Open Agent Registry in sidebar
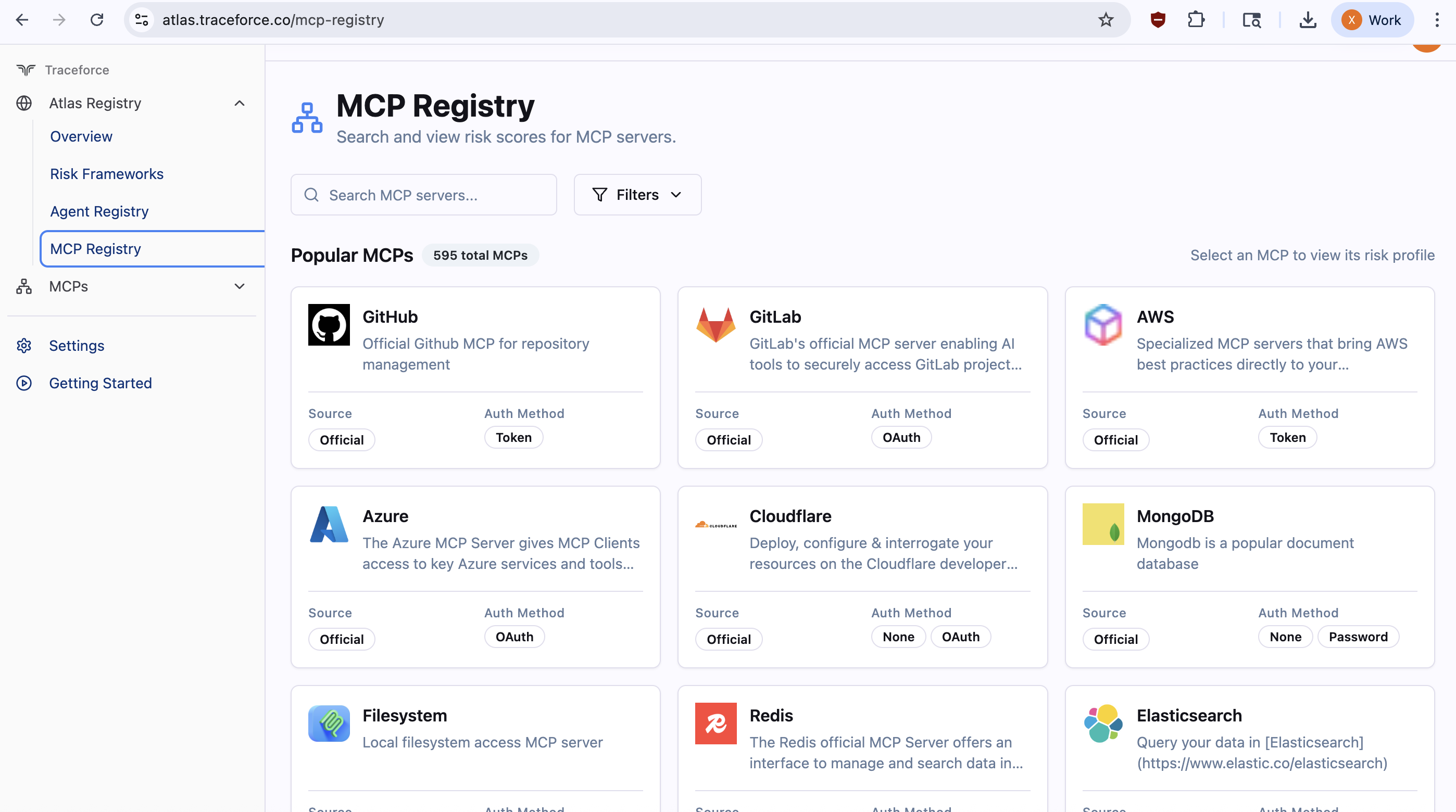Screen dimensions: 1456x812 [x=99, y=211]
